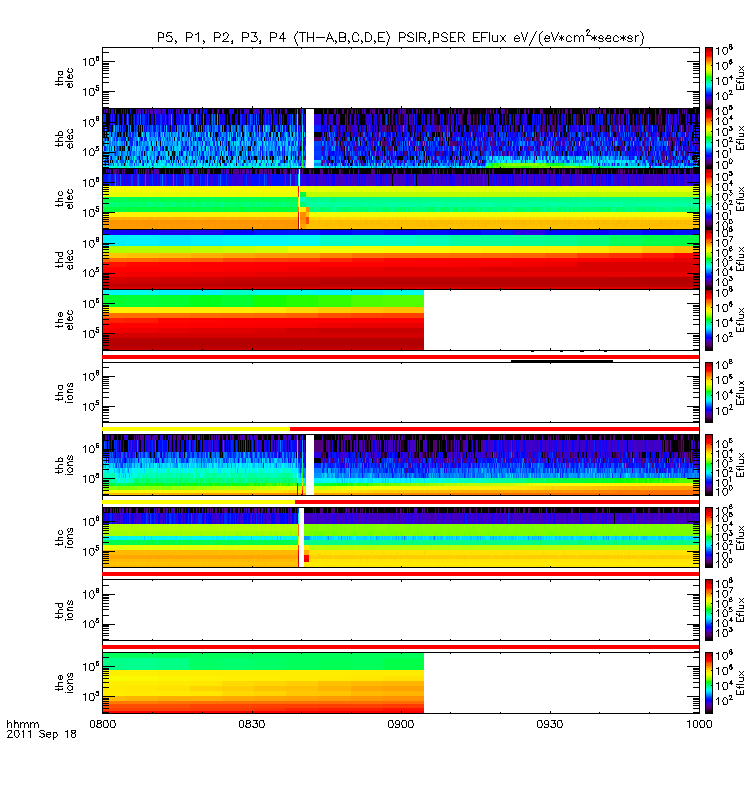Click the 'hhmm' axis units label
Image resolution: width=750 pixels, height=800 pixels.
click(x=22, y=724)
